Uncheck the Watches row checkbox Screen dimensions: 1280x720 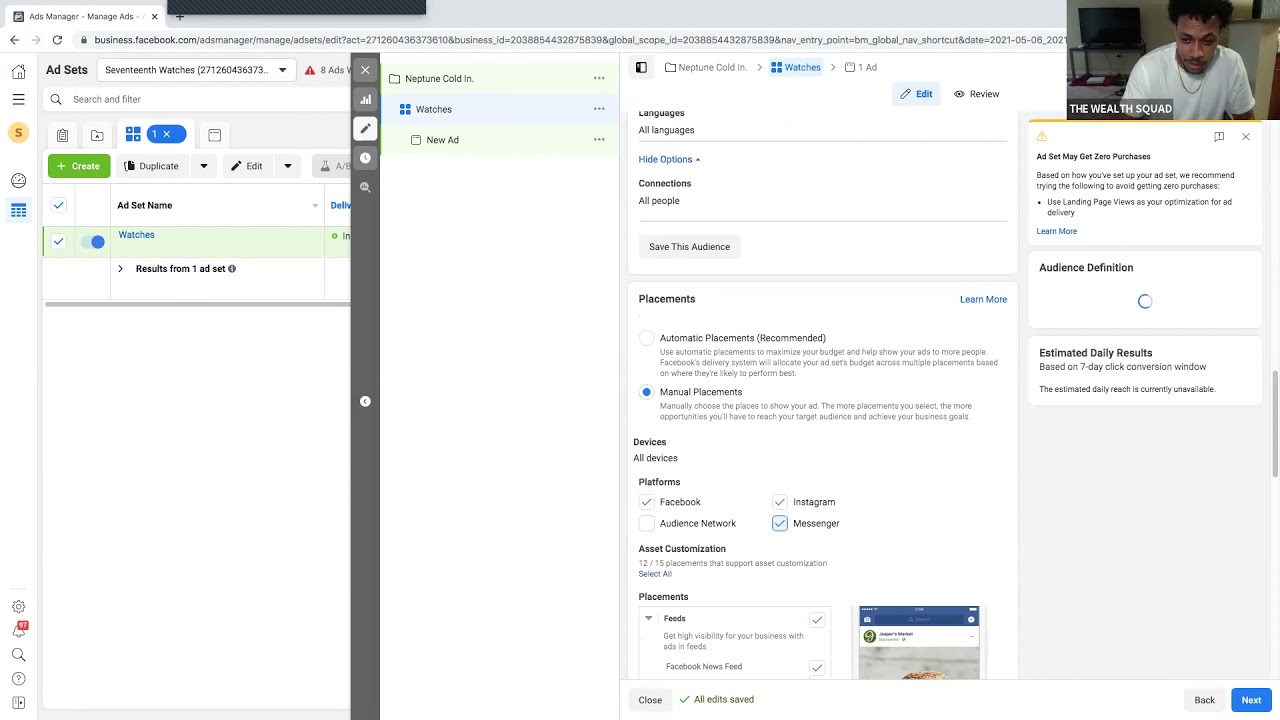[x=58, y=241]
